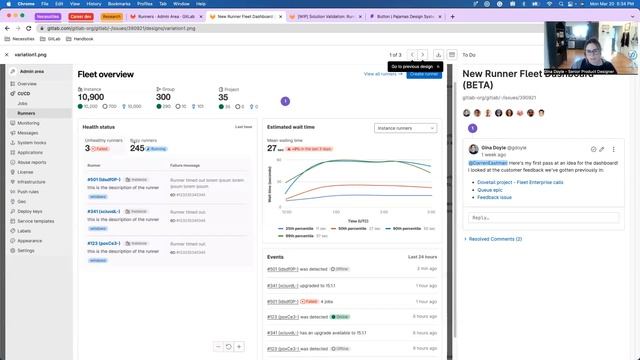
Task: Switch to Runners Admin Area GitLab tab
Action: click(166, 17)
